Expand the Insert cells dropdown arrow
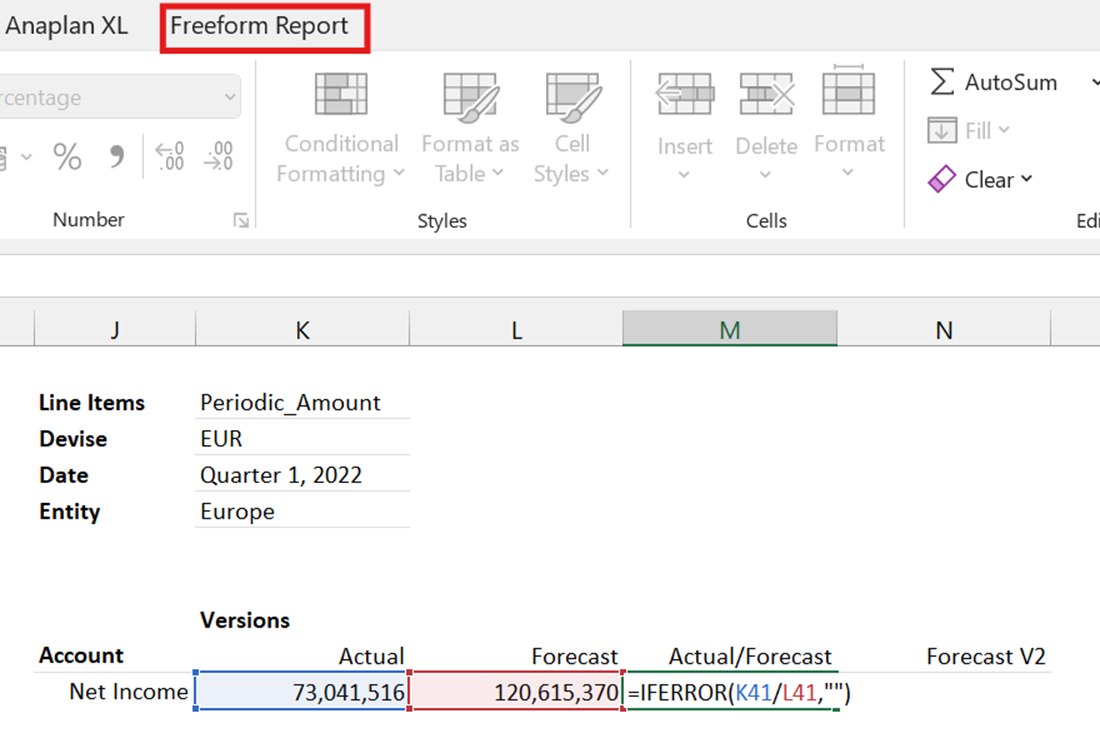 [684, 174]
